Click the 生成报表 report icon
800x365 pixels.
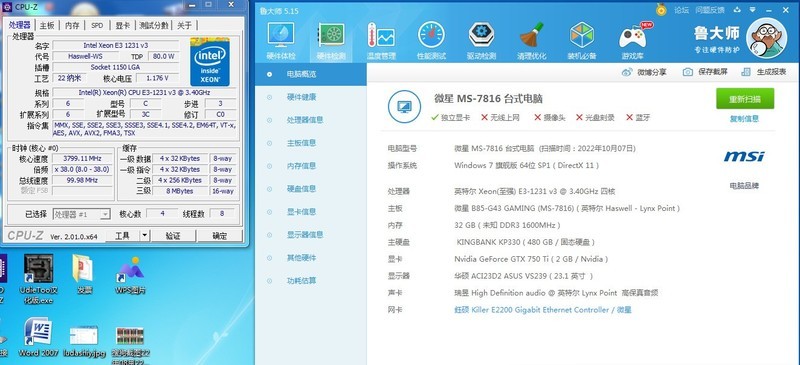coord(746,72)
